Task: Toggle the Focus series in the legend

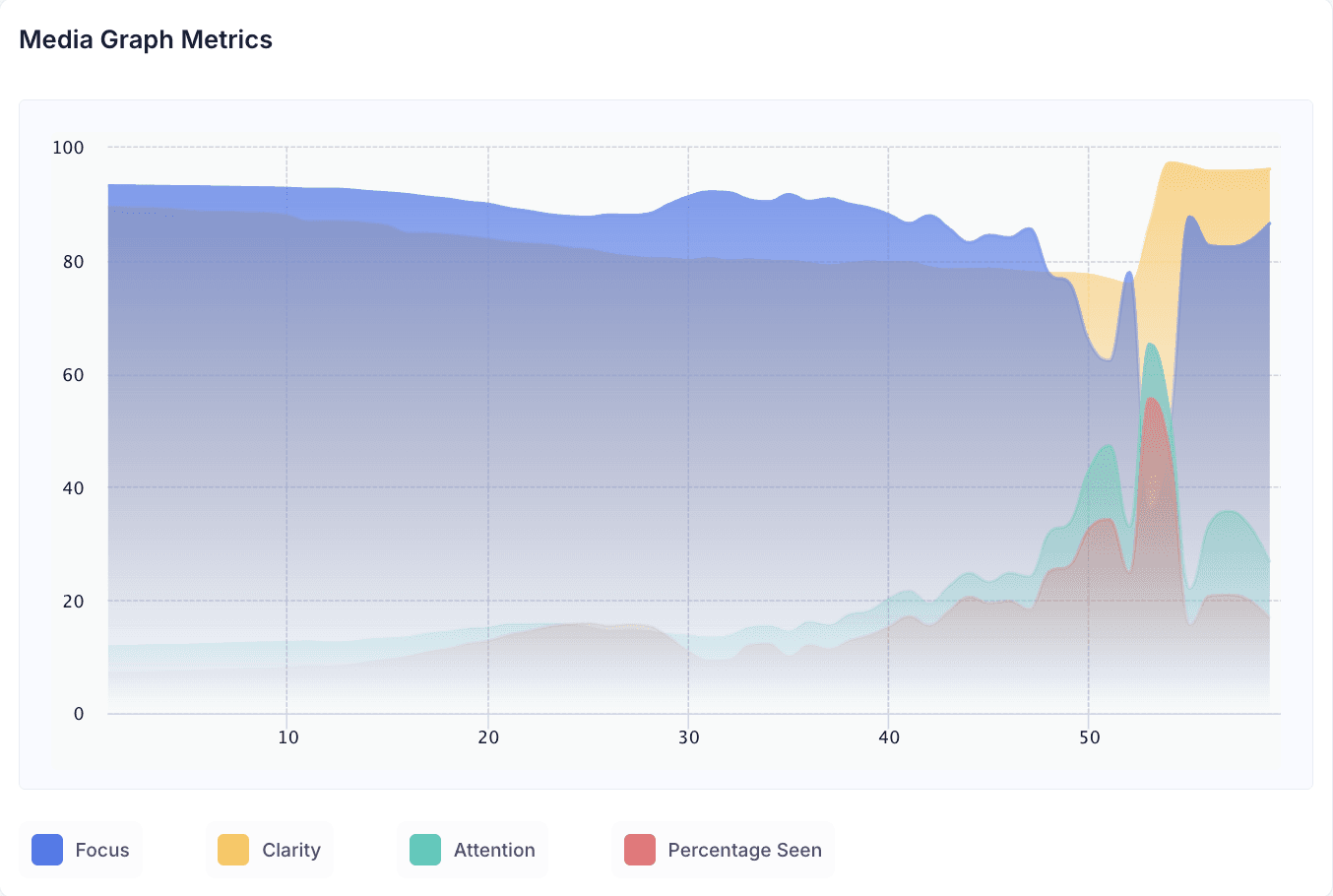Action: click(x=81, y=850)
